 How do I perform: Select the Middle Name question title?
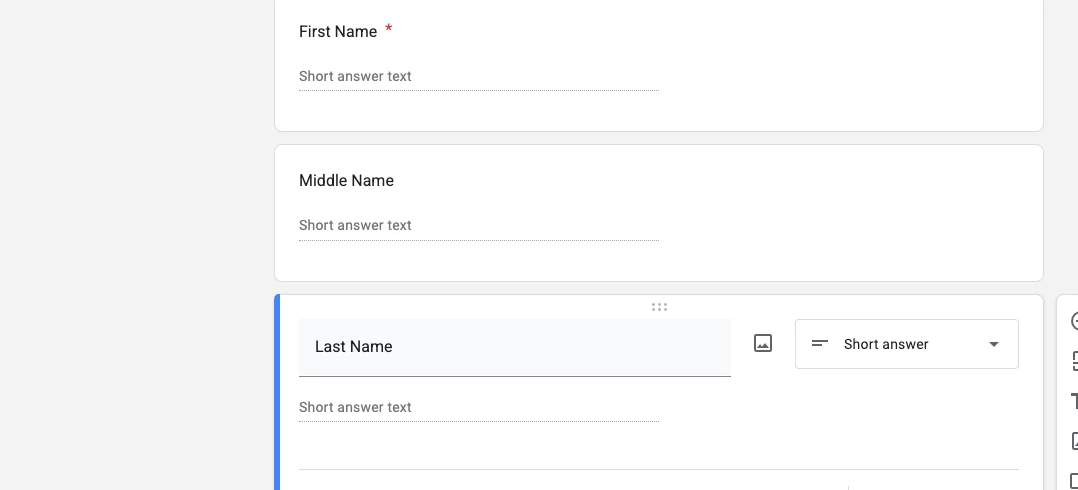[346, 181]
